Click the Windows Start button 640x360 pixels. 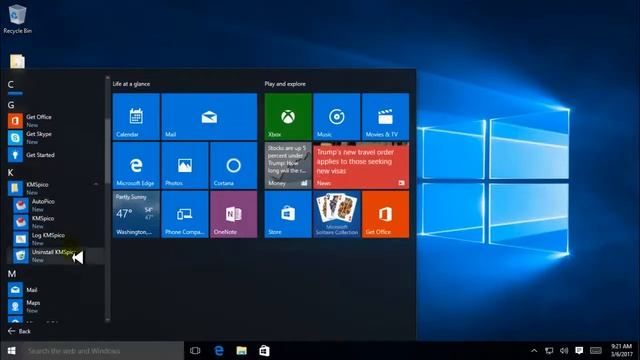point(11,351)
